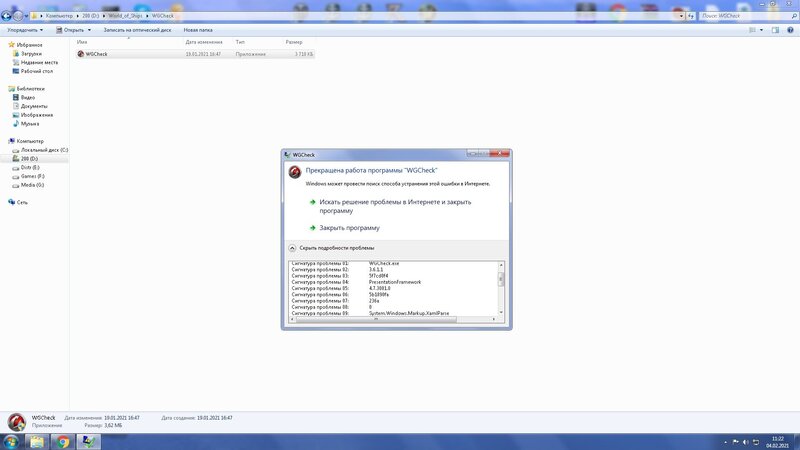Sort by the Размер column header
Image resolution: width=800 pixels, height=450 pixels.
[x=294, y=42]
